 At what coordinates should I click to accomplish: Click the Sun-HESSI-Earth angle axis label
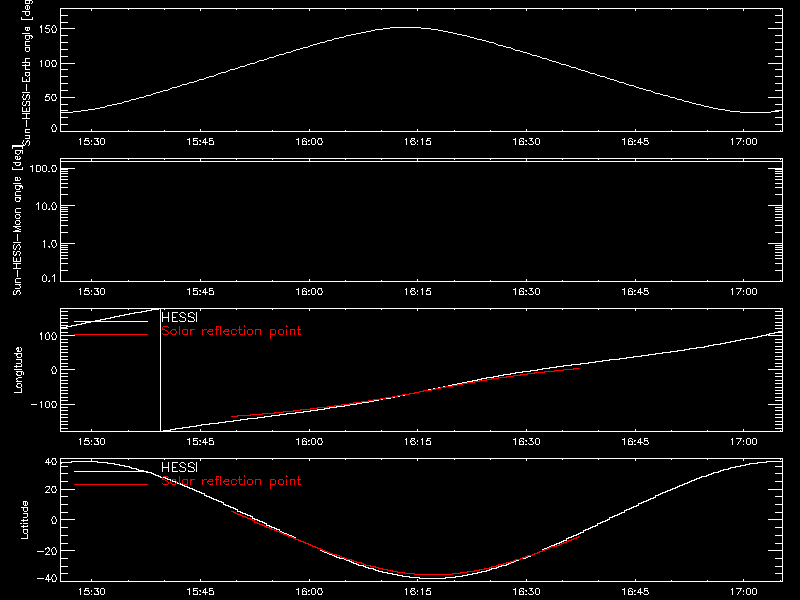click(27, 72)
